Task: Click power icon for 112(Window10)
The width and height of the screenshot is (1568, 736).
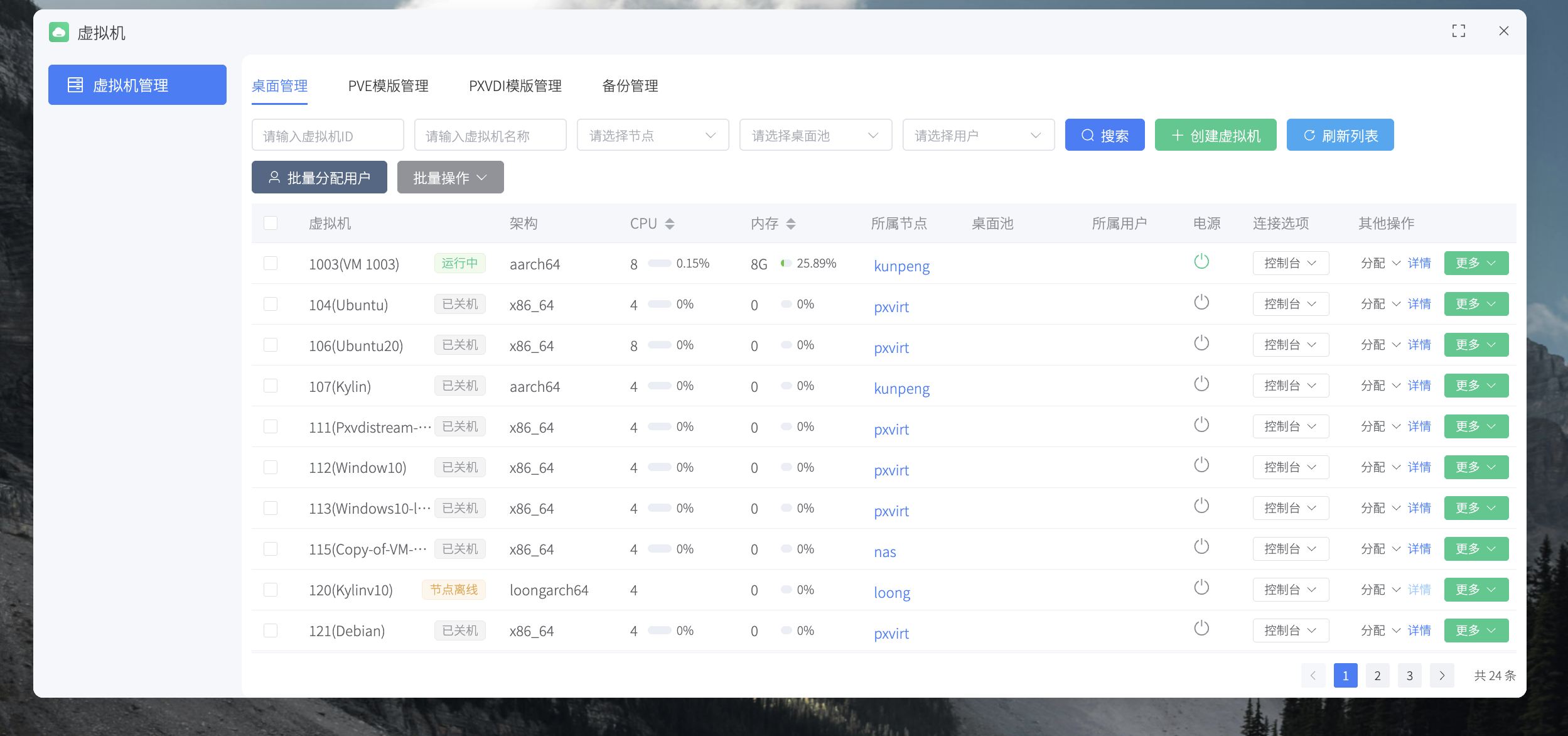Action: tap(1201, 465)
